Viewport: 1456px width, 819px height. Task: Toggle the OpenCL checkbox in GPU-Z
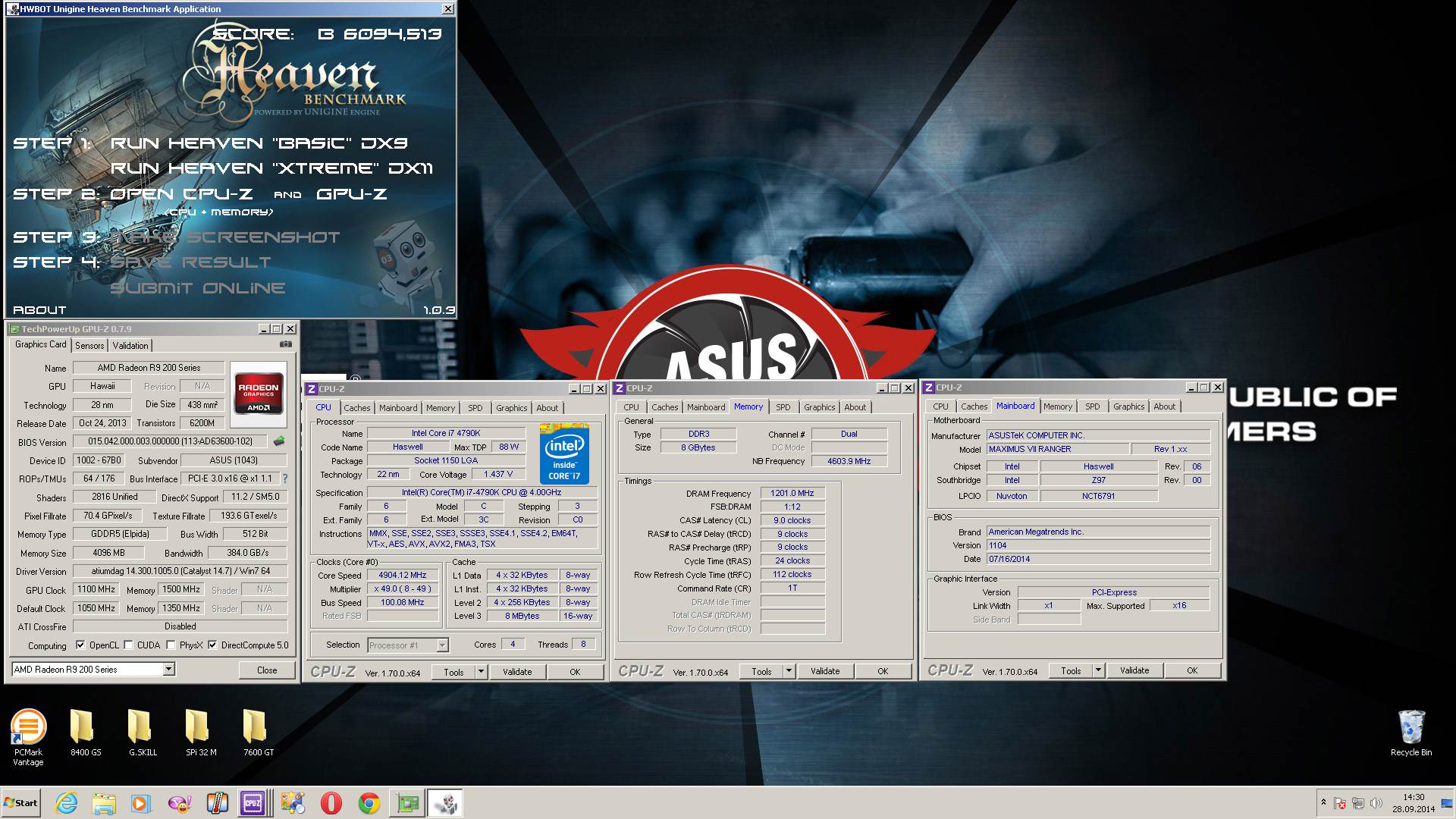coord(80,645)
